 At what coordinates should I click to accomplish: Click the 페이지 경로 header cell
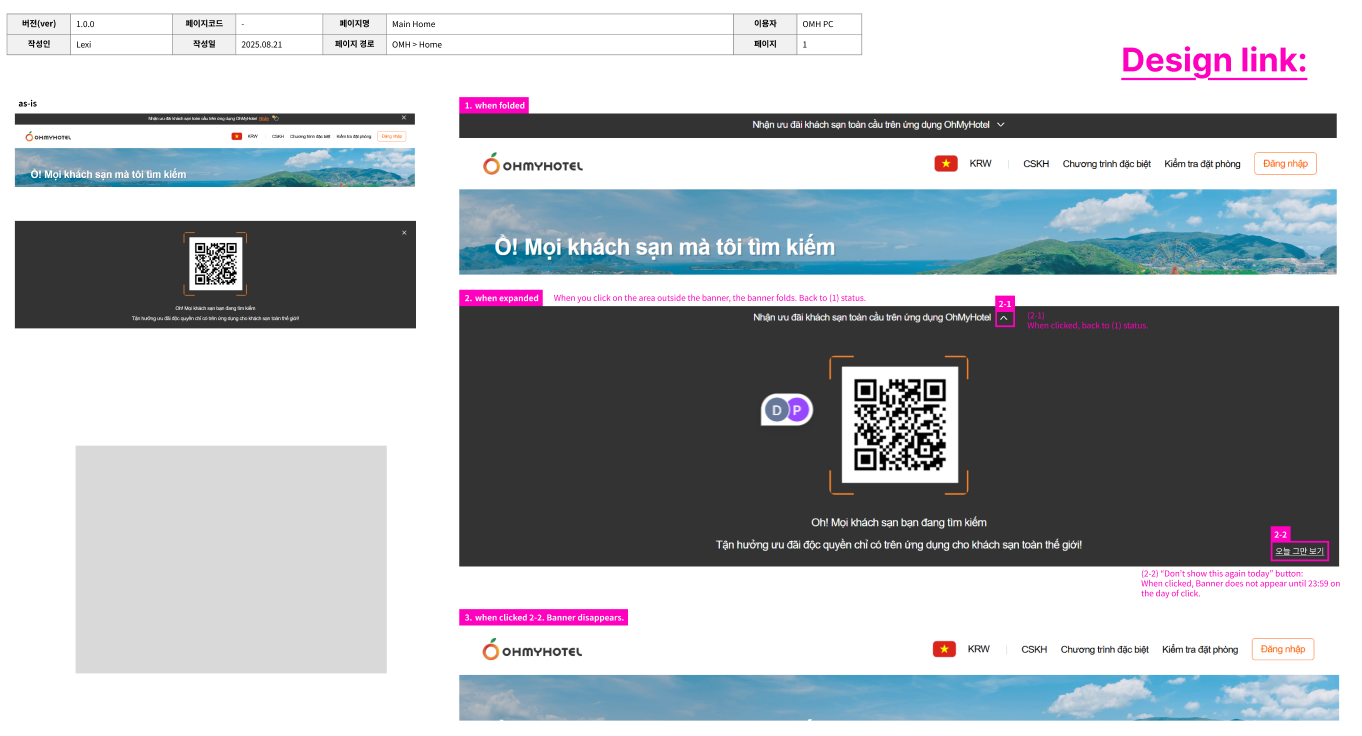pos(355,44)
